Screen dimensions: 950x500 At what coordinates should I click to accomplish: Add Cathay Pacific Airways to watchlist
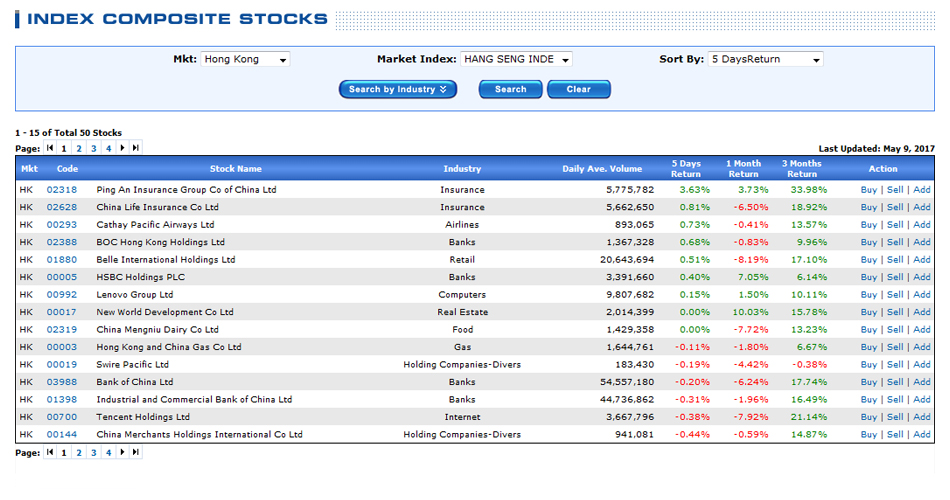922,225
